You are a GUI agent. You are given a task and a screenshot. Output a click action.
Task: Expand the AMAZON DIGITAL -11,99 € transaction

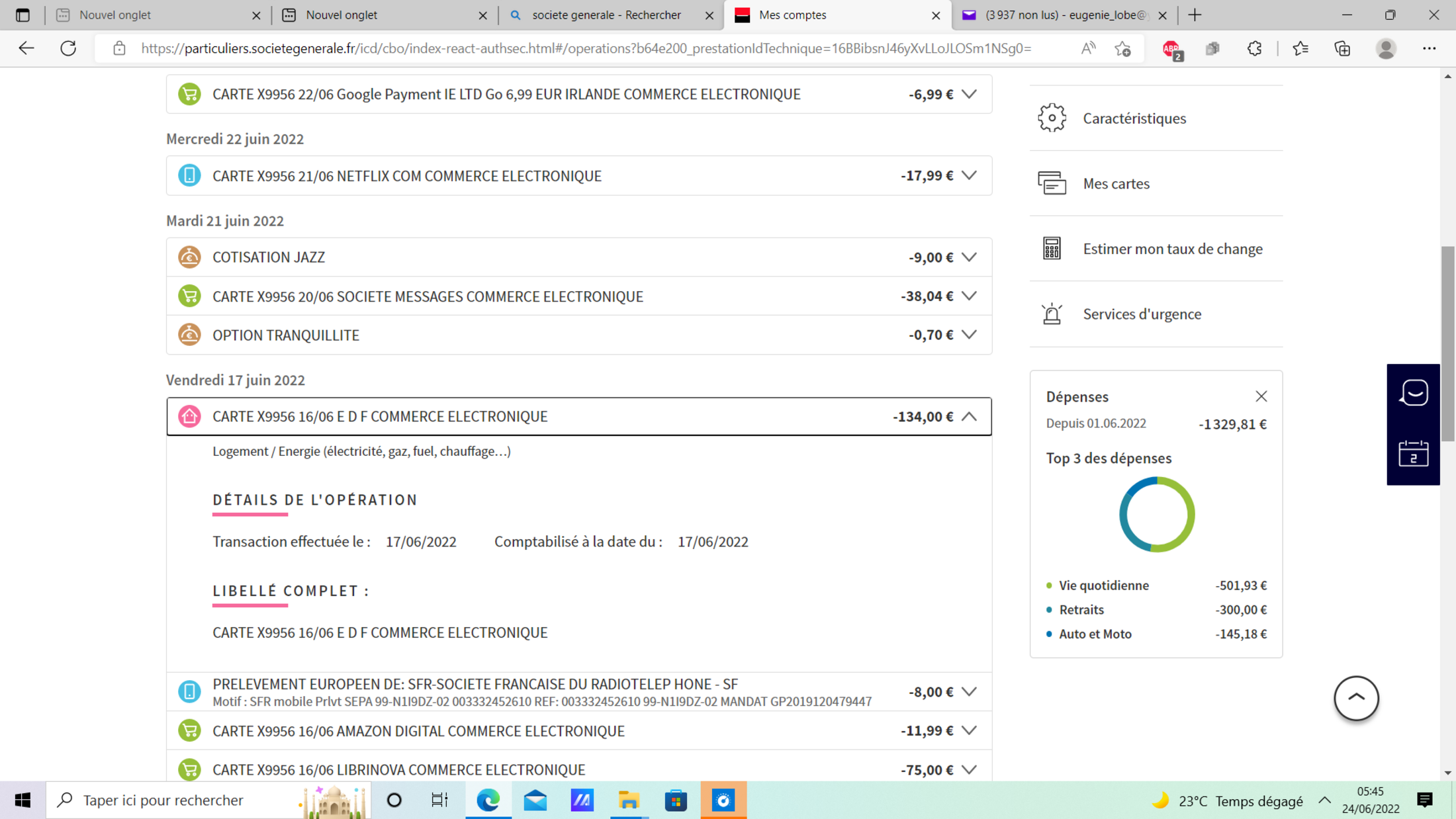tap(969, 730)
